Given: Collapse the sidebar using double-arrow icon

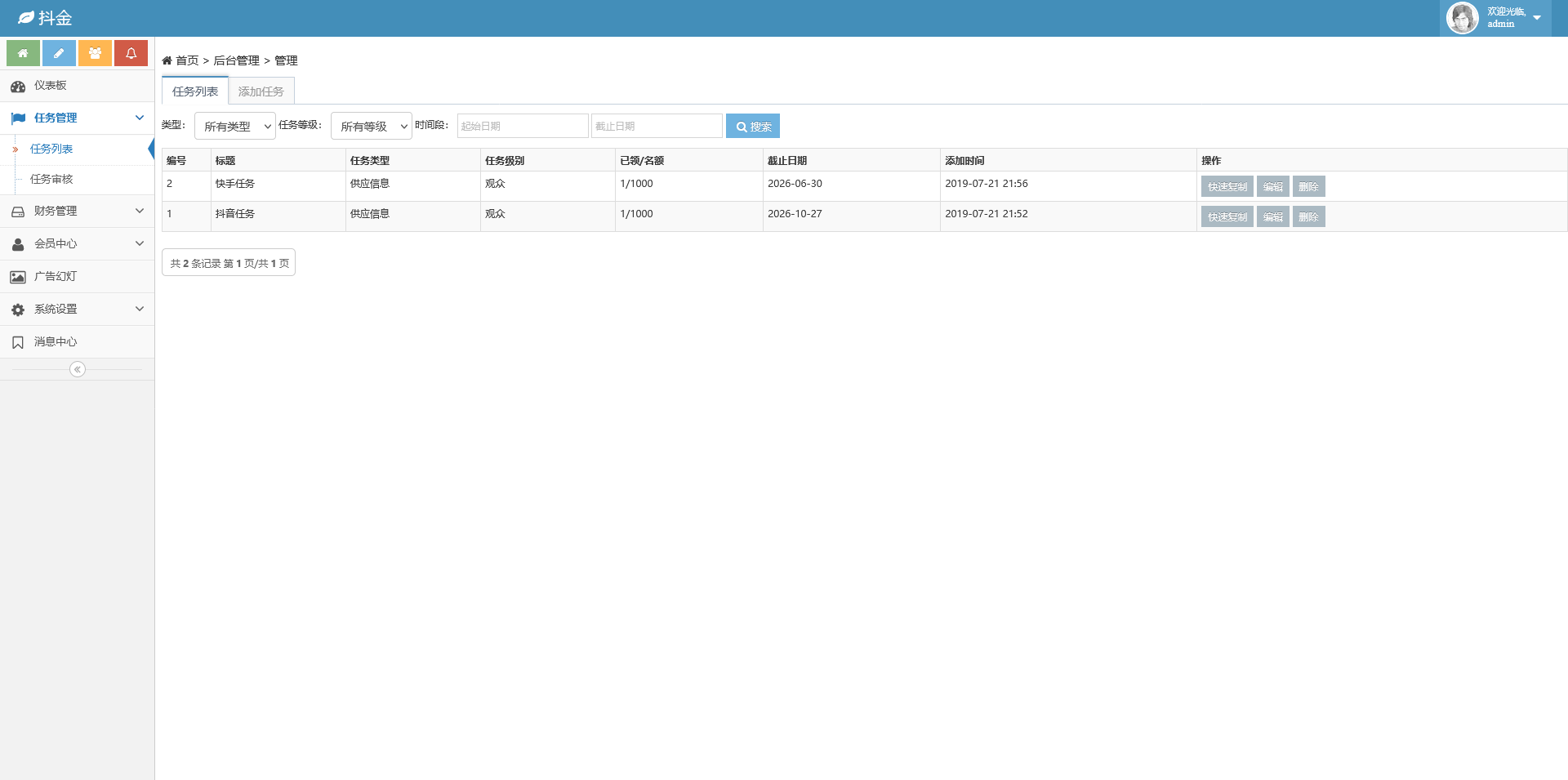Looking at the screenshot, I should [78, 369].
